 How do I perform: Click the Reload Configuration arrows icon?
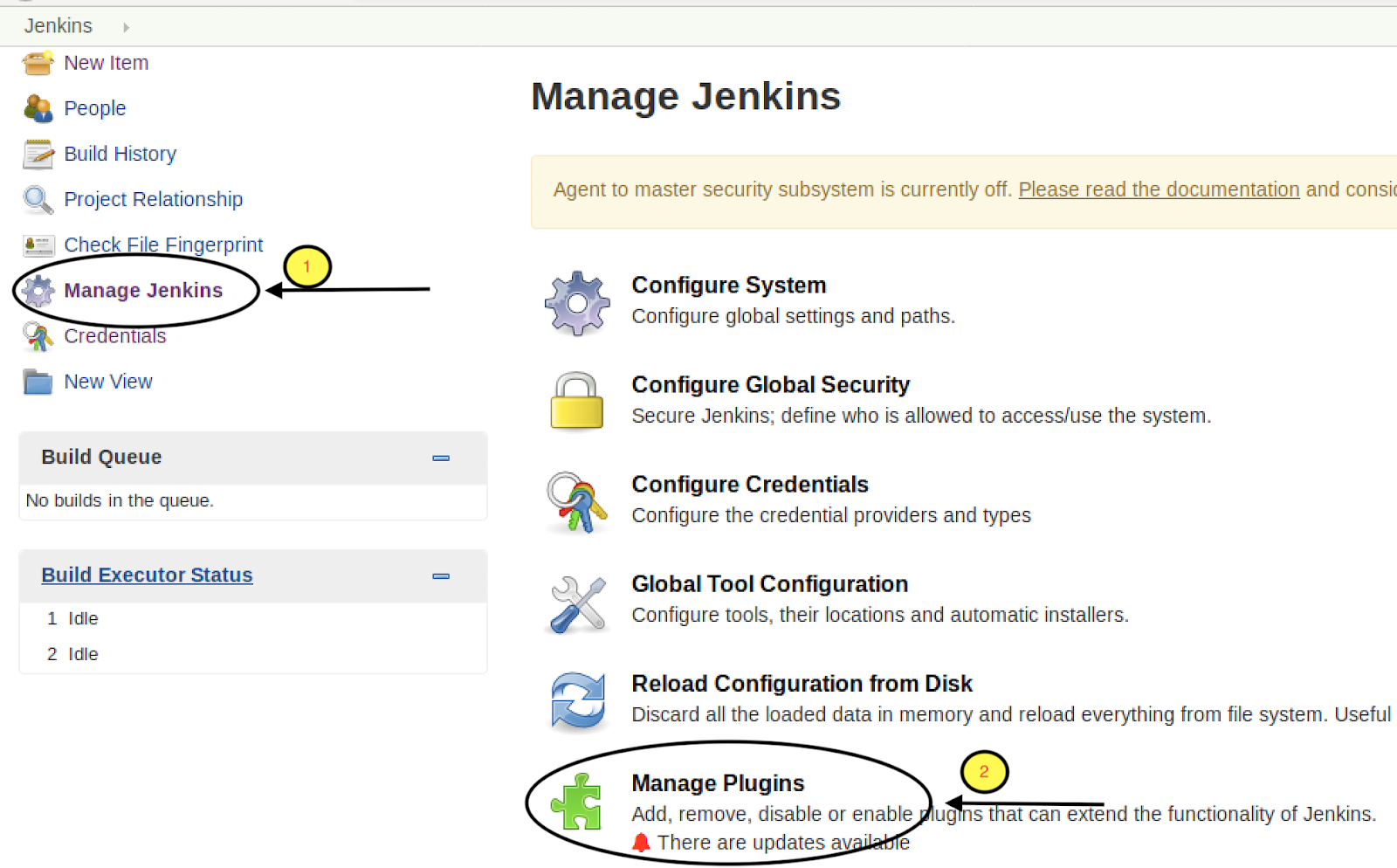[576, 700]
